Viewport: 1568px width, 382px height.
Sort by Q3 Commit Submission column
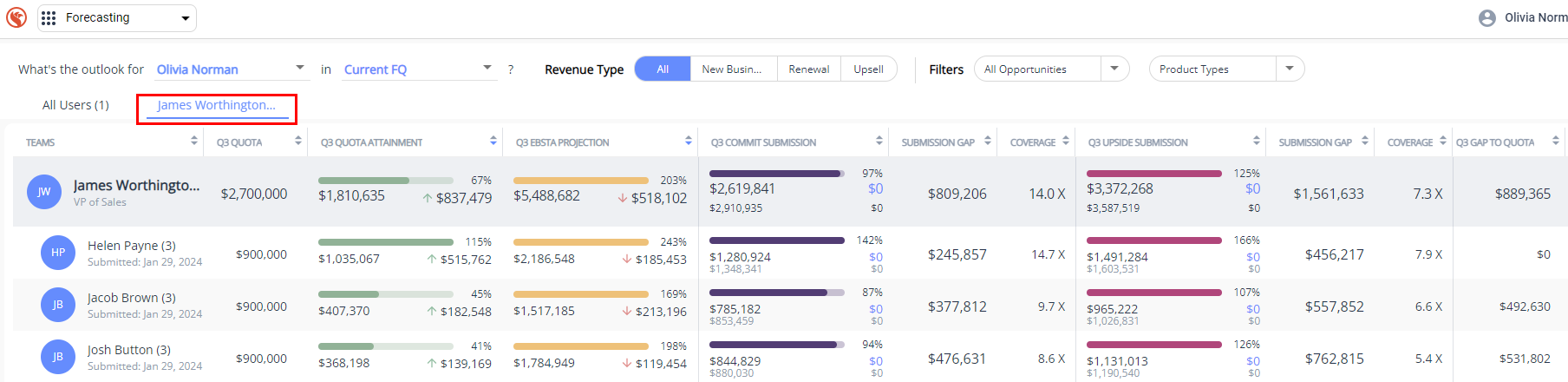click(879, 142)
